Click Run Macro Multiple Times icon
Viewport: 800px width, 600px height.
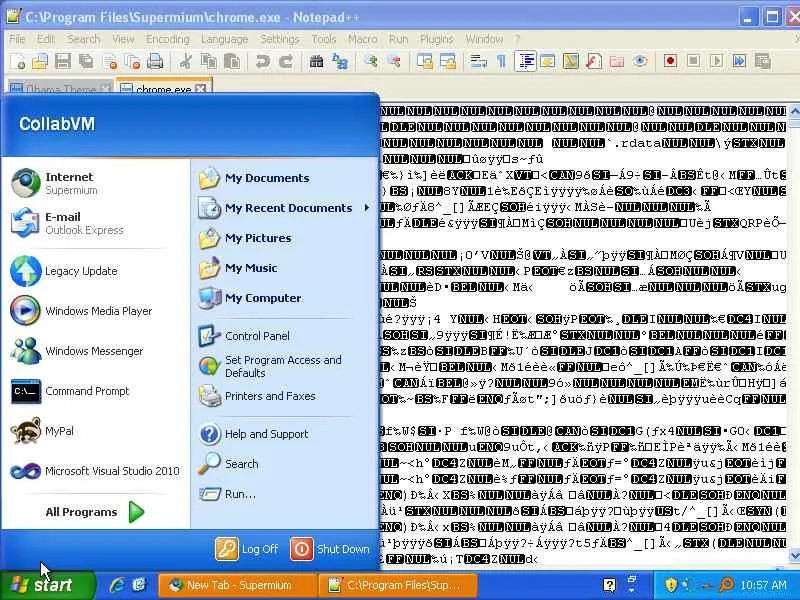pyautogui.click(x=739, y=62)
